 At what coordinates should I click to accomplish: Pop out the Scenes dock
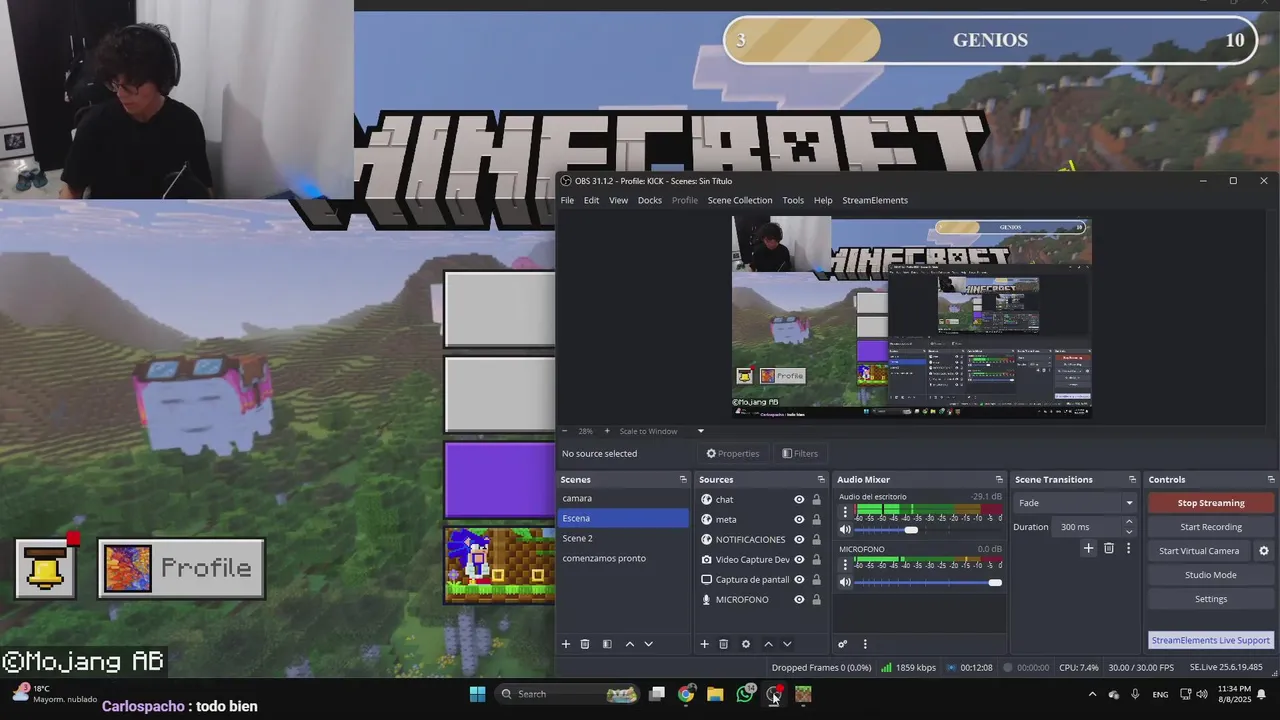(x=683, y=479)
